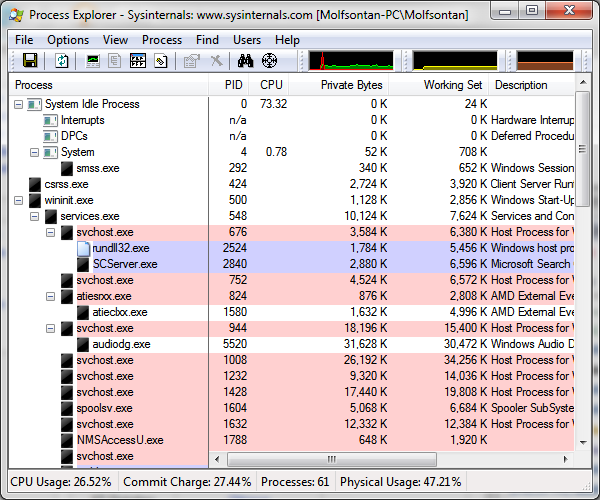
Task: Open the Options menu
Action: click(x=68, y=40)
